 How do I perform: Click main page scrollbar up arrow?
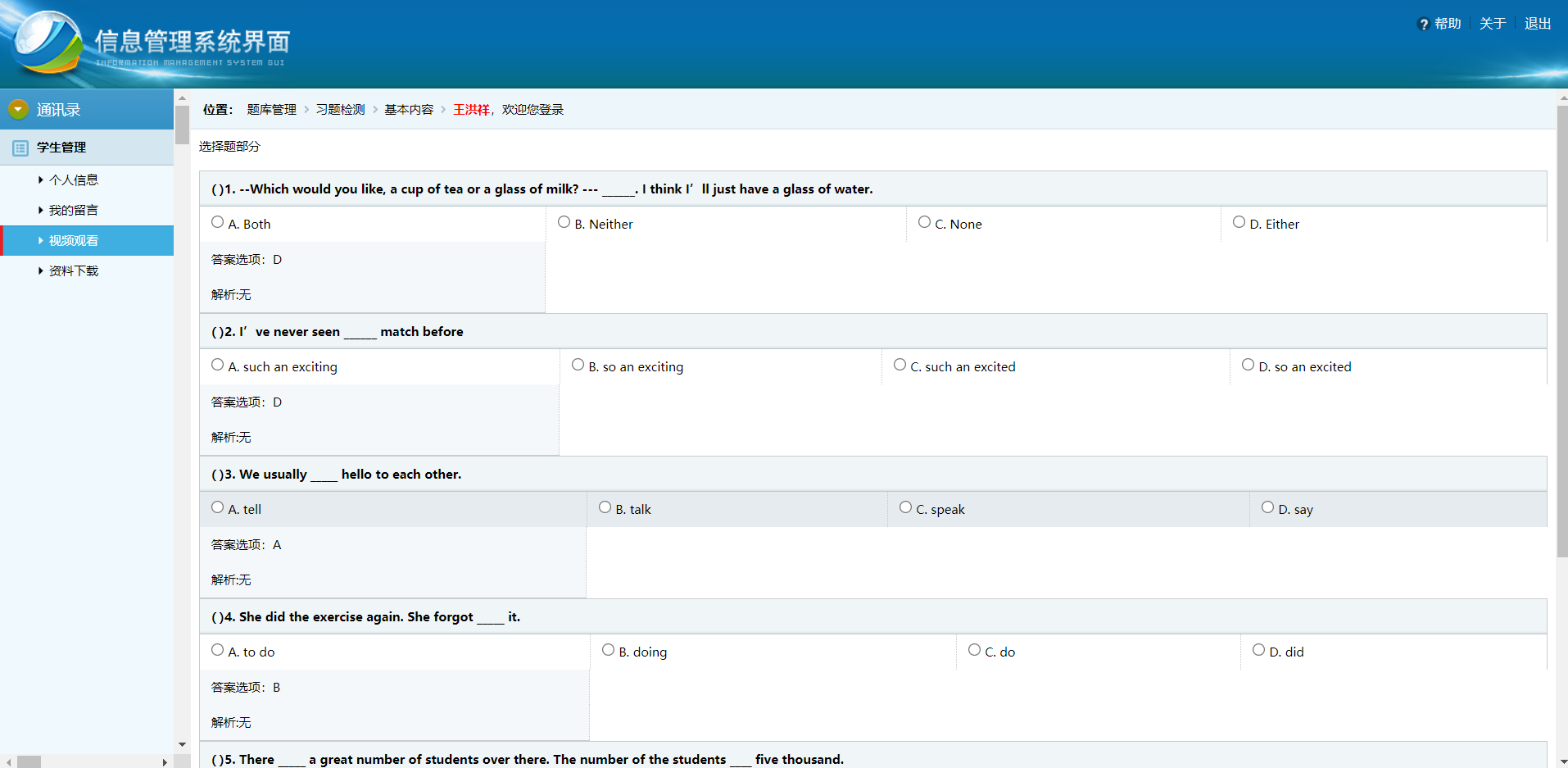point(1561,98)
